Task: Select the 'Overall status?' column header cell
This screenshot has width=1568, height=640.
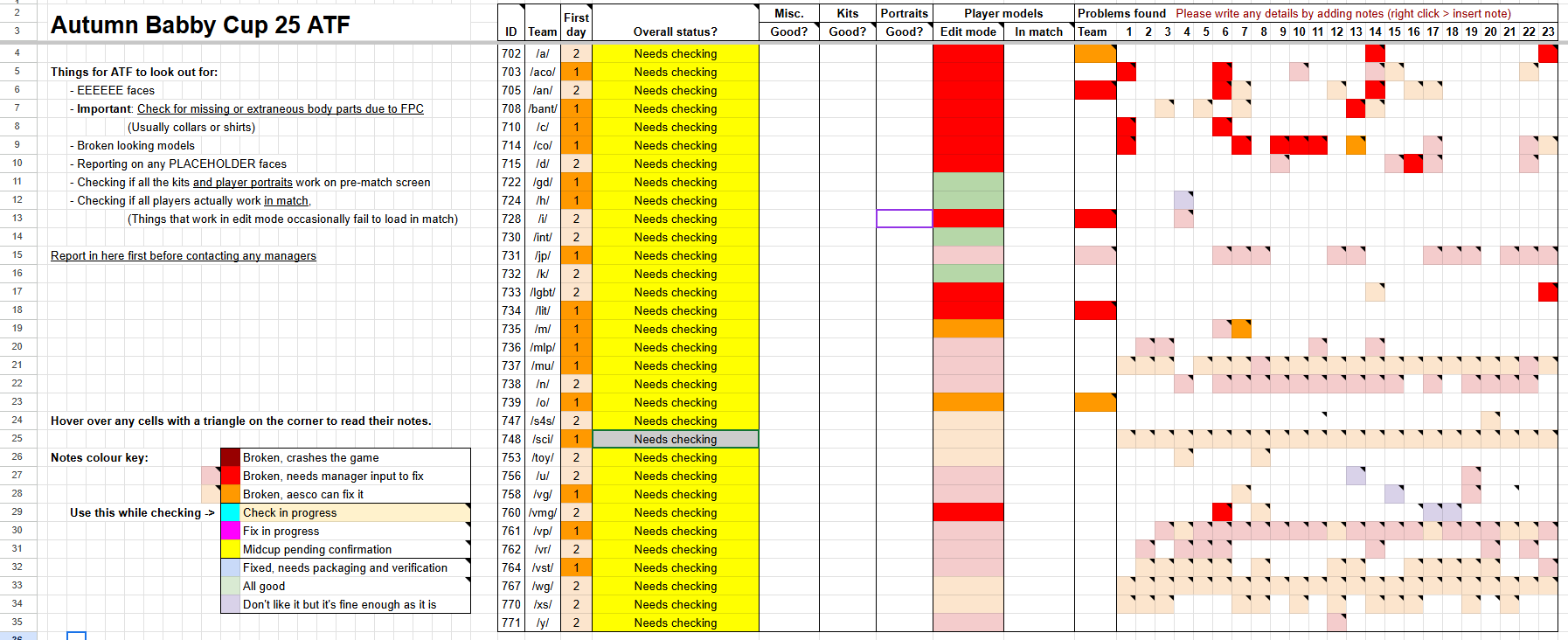Action: (676, 23)
